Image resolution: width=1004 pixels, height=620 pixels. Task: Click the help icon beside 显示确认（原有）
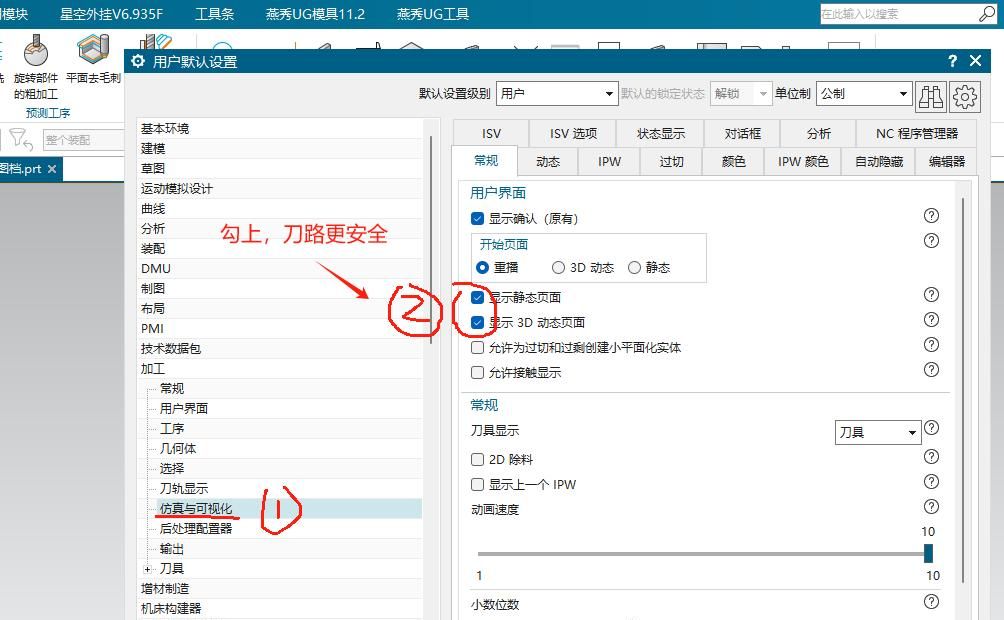931,215
